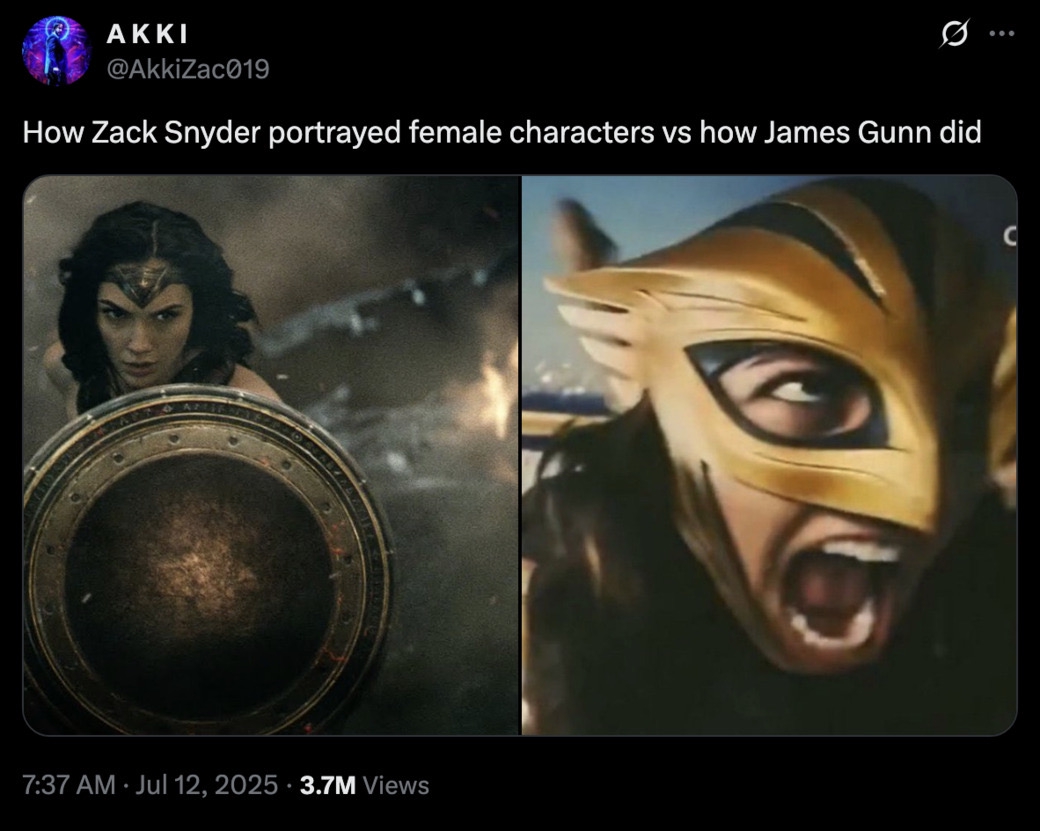Open the three-dot more options menu
The height and width of the screenshot is (831, 1040).
tap(1002, 33)
